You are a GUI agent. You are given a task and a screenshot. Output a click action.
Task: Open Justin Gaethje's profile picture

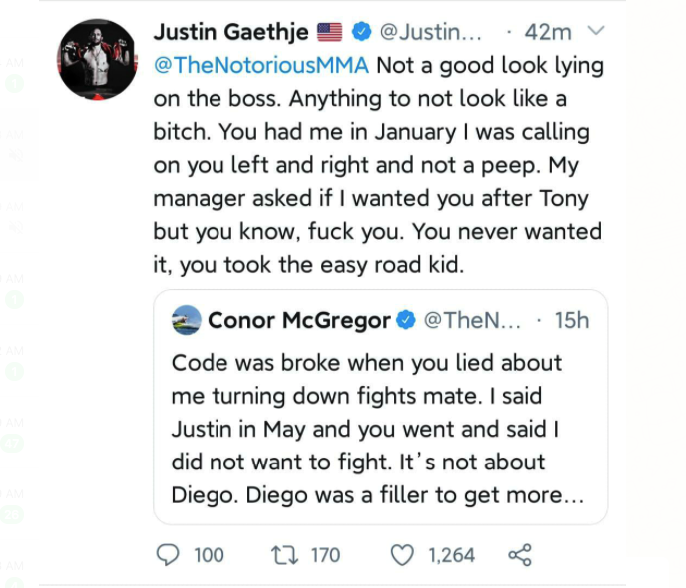point(96,59)
